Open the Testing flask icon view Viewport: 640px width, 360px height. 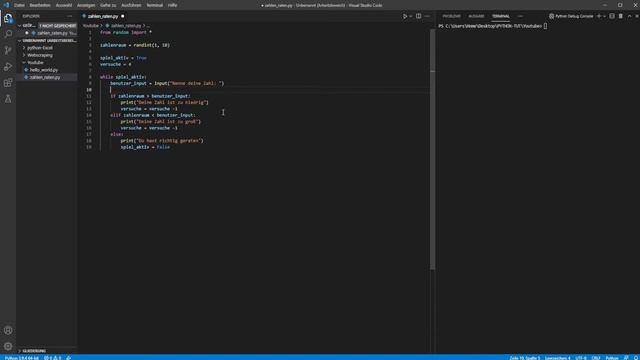coord(8,99)
